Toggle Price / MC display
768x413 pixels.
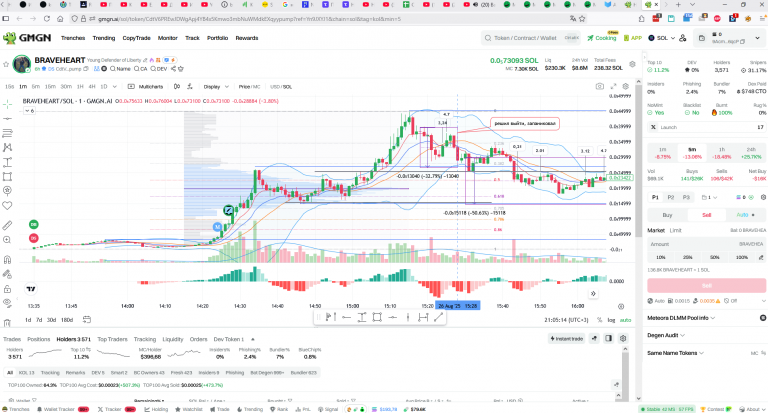point(249,87)
